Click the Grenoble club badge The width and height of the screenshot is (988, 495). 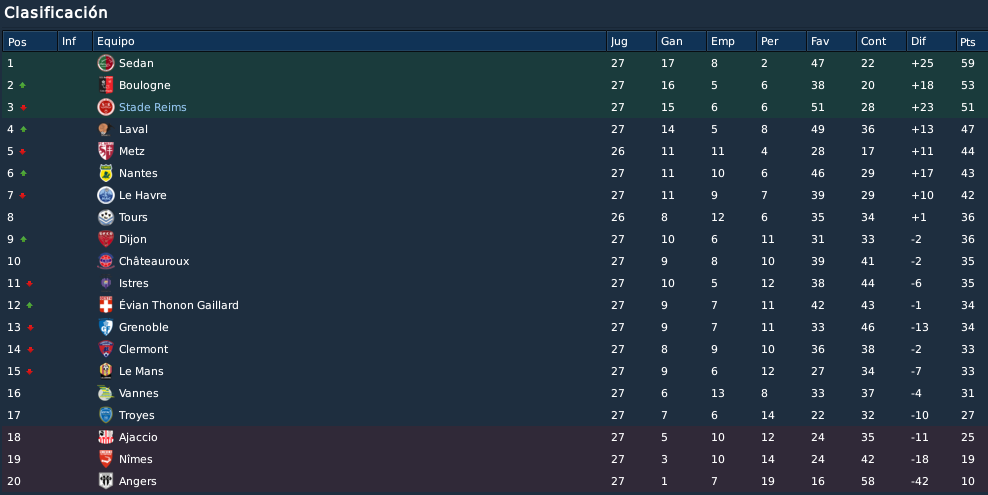click(105, 327)
